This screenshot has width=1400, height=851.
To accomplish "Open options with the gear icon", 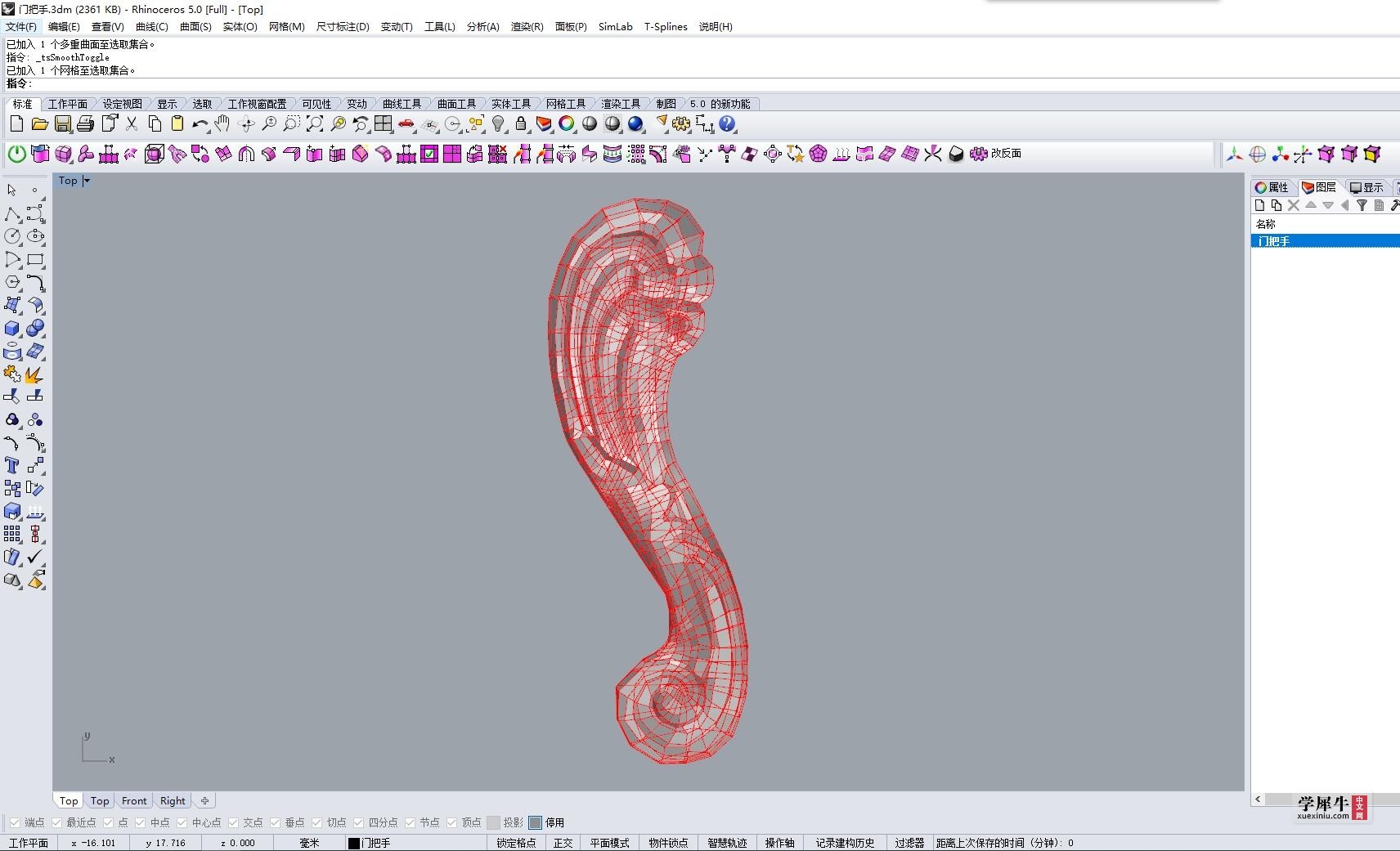I will pos(681,124).
